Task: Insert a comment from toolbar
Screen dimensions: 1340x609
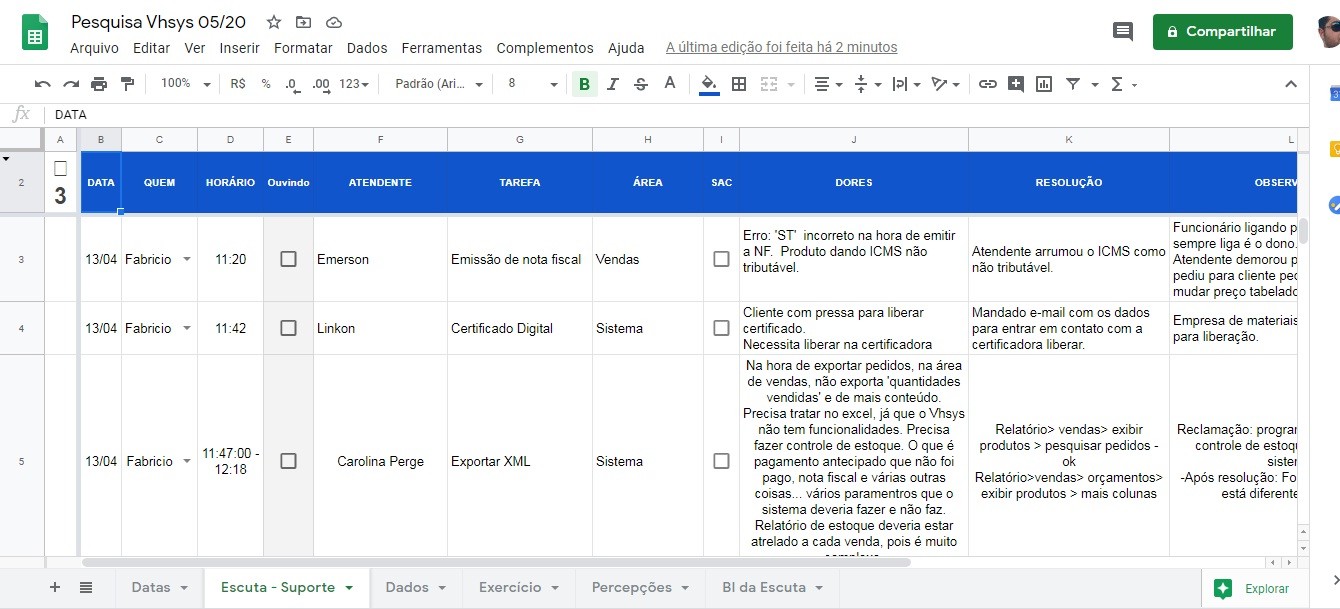Action: (x=1016, y=84)
